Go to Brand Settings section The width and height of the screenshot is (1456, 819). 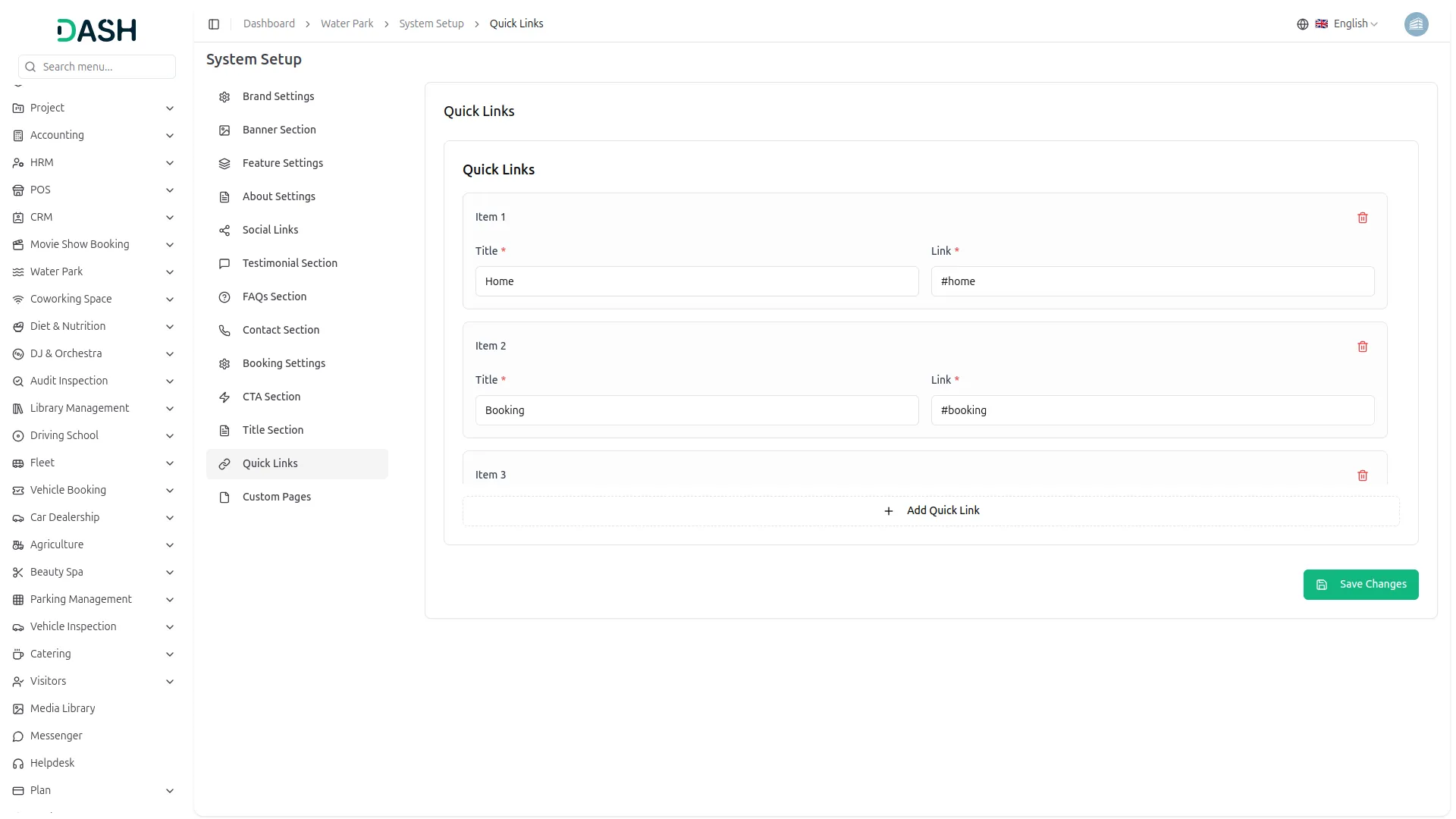tap(278, 96)
